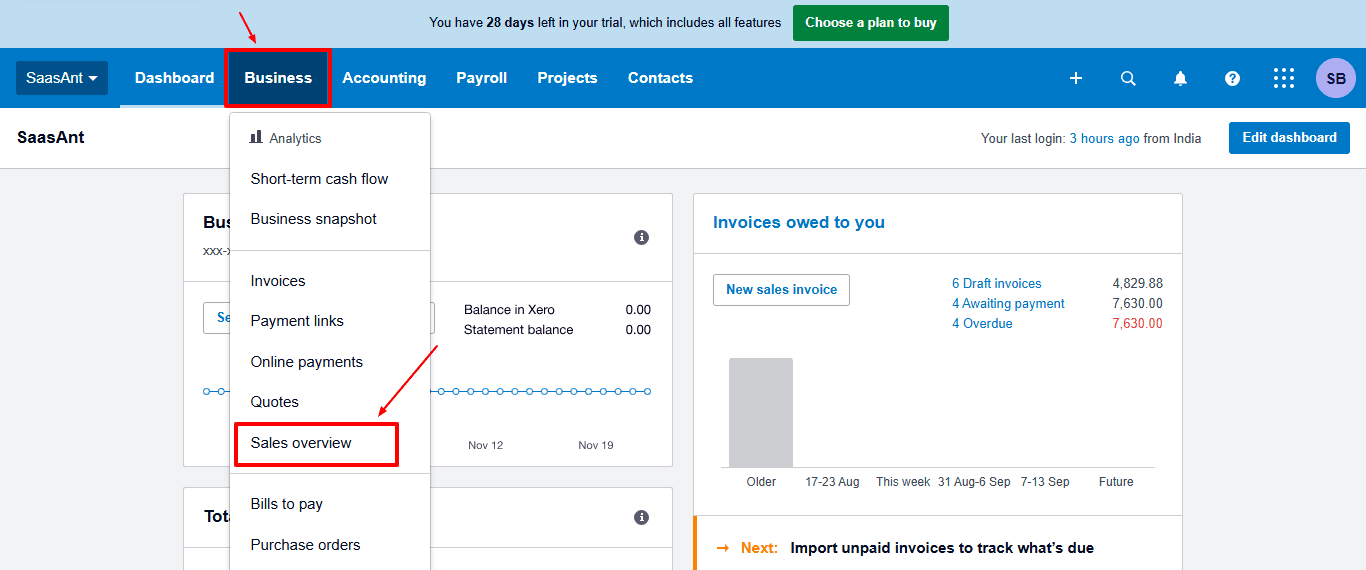Click info icon on the lower dashboard card
Screen dimensions: 1366x570
(642, 517)
